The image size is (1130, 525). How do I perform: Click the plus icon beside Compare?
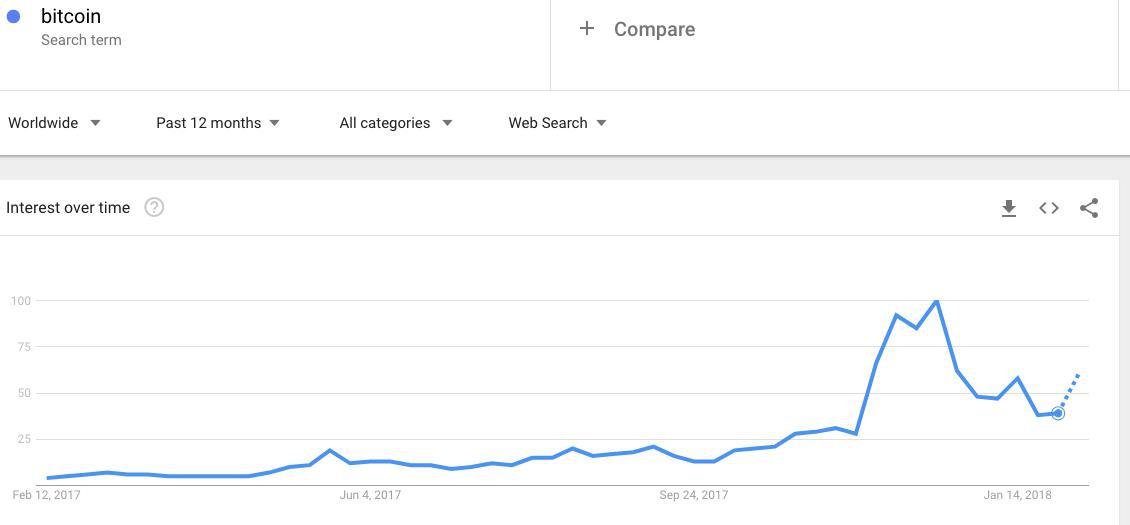click(x=587, y=29)
